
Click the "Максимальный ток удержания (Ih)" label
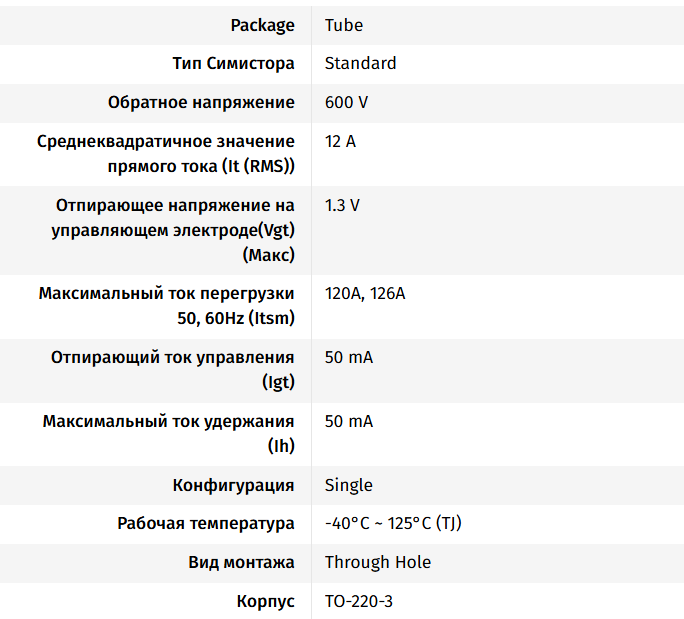coord(168,434)
